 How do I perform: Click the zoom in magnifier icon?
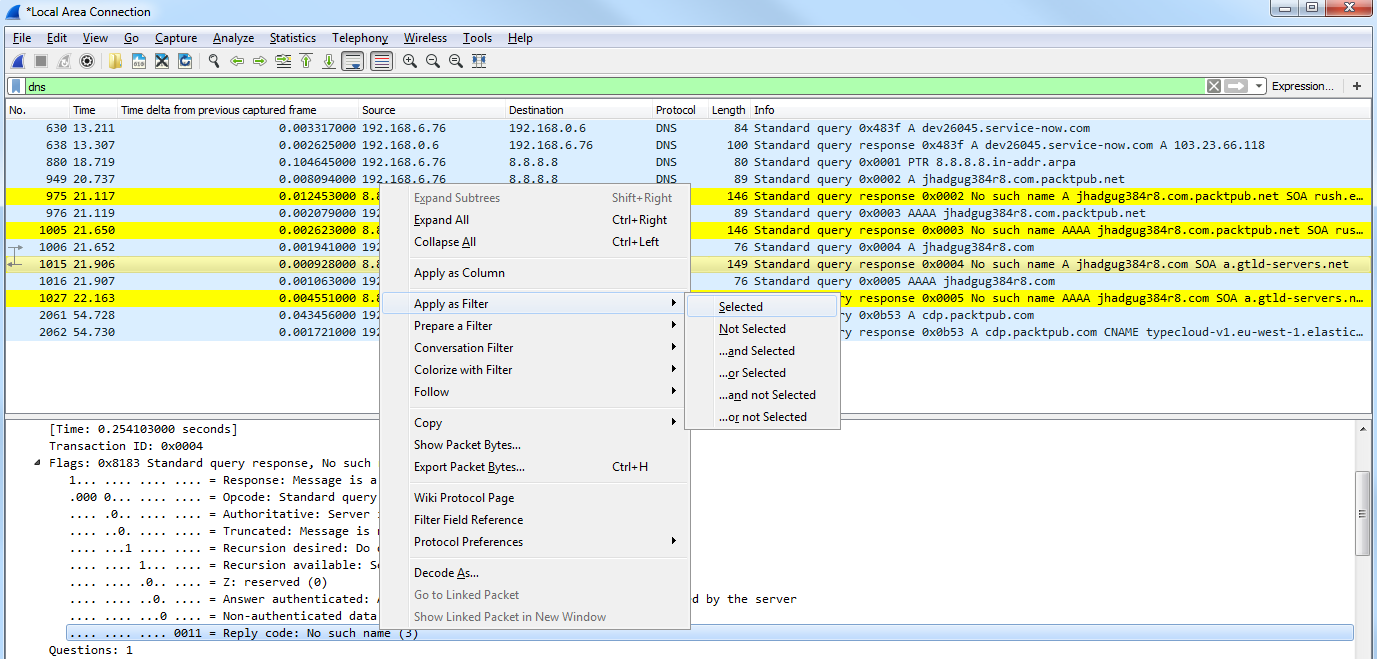pyautogui.click(x=410, y=61)
